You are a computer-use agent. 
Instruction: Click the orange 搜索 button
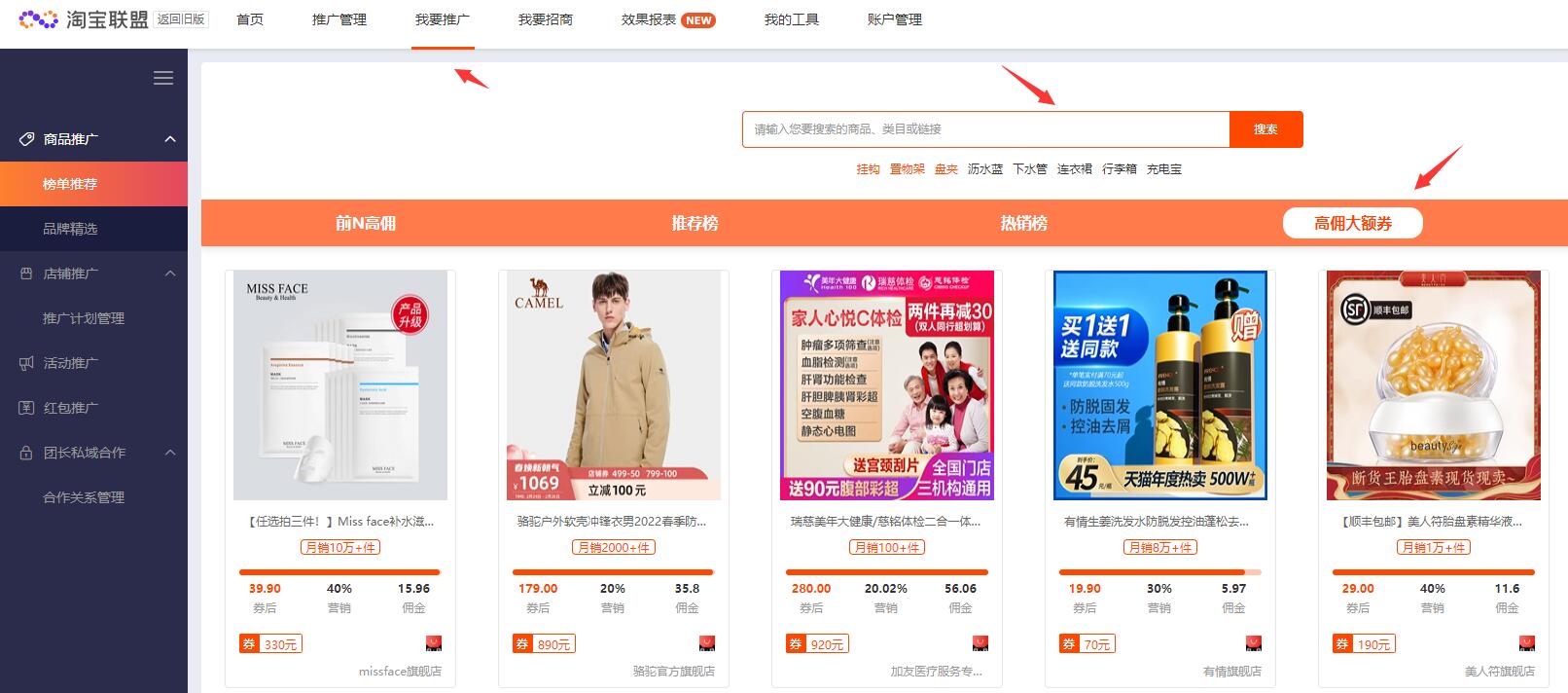pos(1265,129)
